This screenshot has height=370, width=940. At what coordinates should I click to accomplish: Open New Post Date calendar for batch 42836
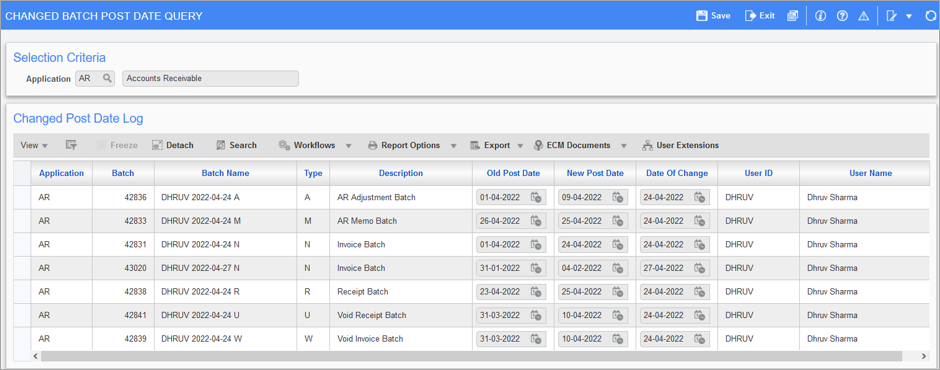[617, 197]
